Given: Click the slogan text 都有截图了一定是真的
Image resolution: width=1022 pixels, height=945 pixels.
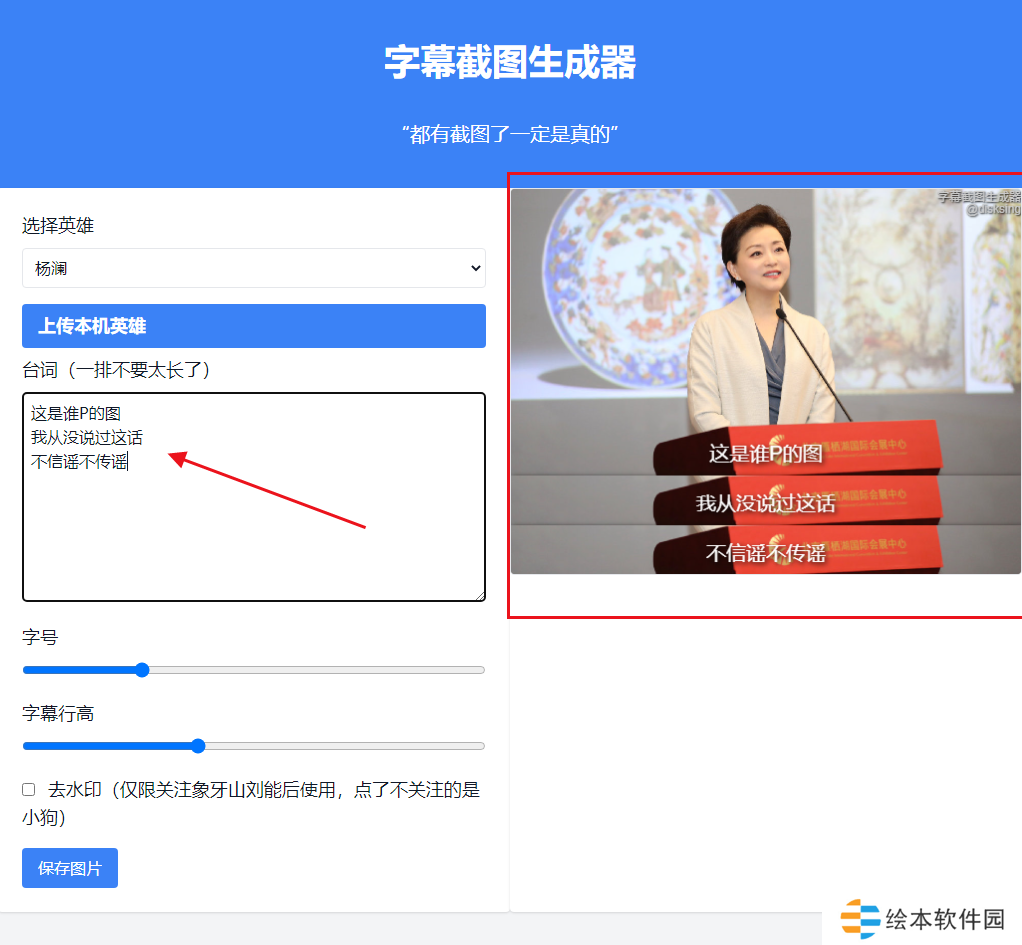Looking at the screenshot, I should coord(510,134).
